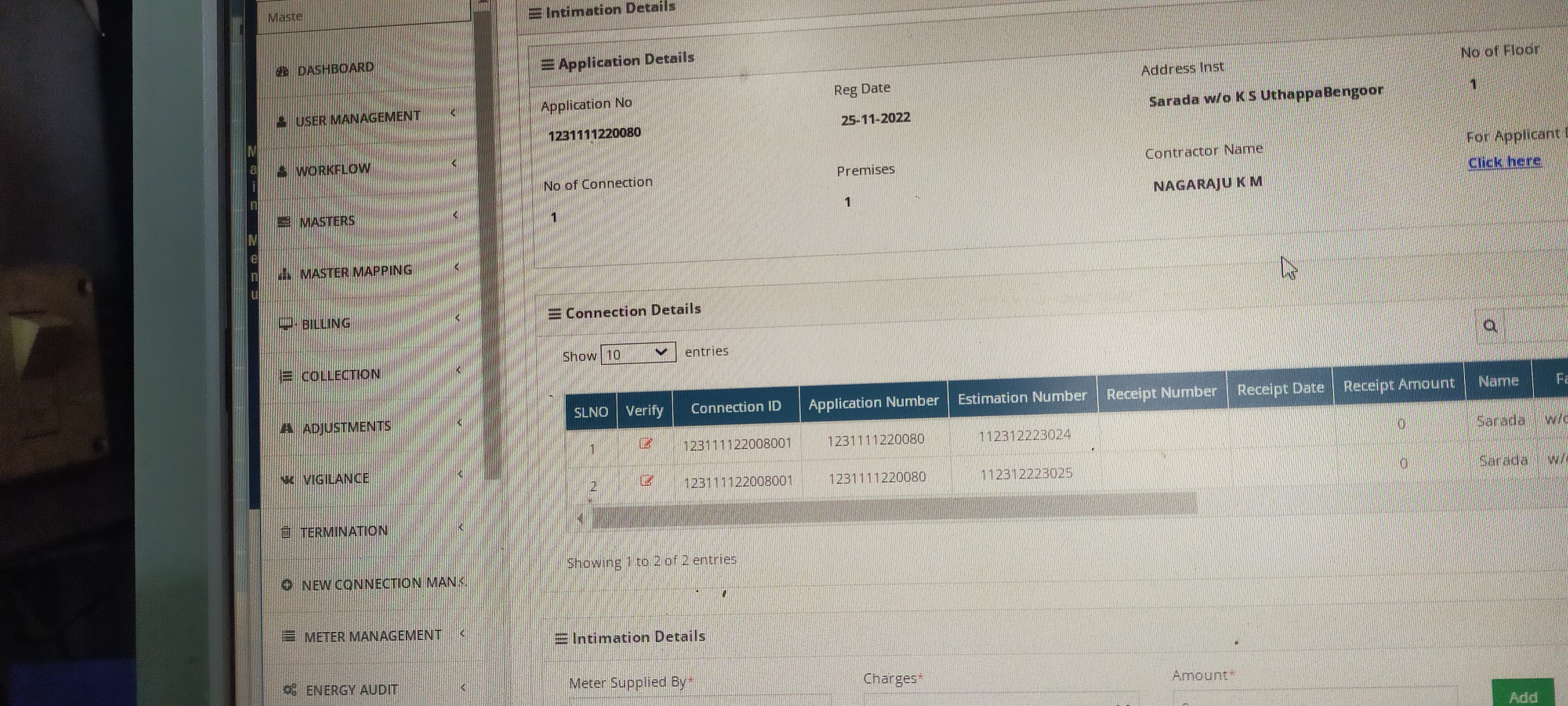Click the Workflow sidebar icon
This screenshot has width=1568, height=706.
click(282, 173)
